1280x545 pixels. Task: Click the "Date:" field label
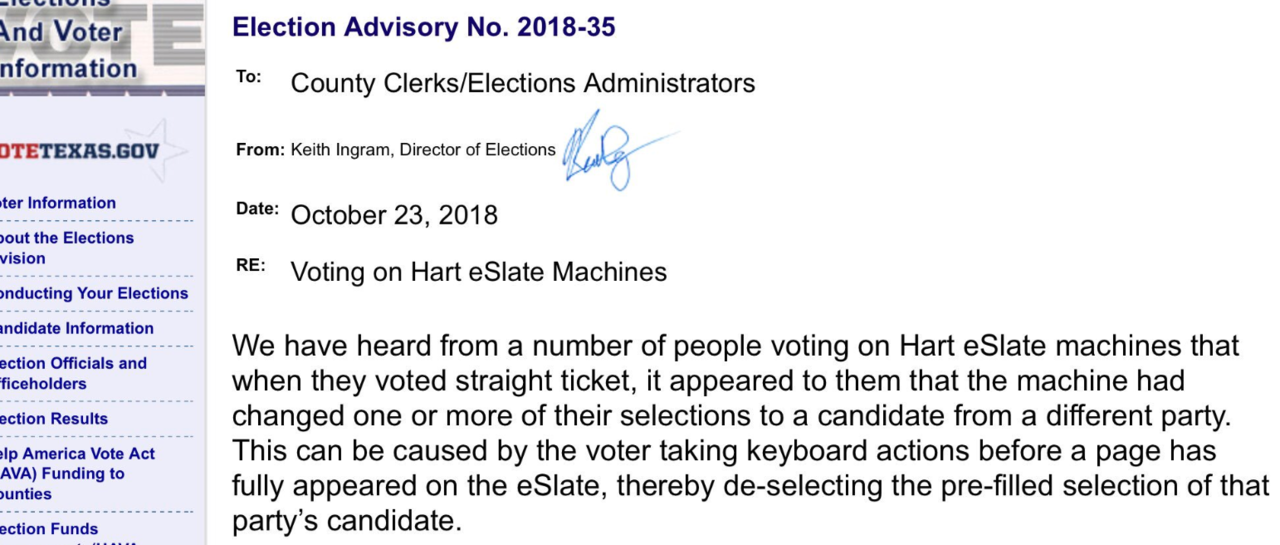tap(256, 209)
